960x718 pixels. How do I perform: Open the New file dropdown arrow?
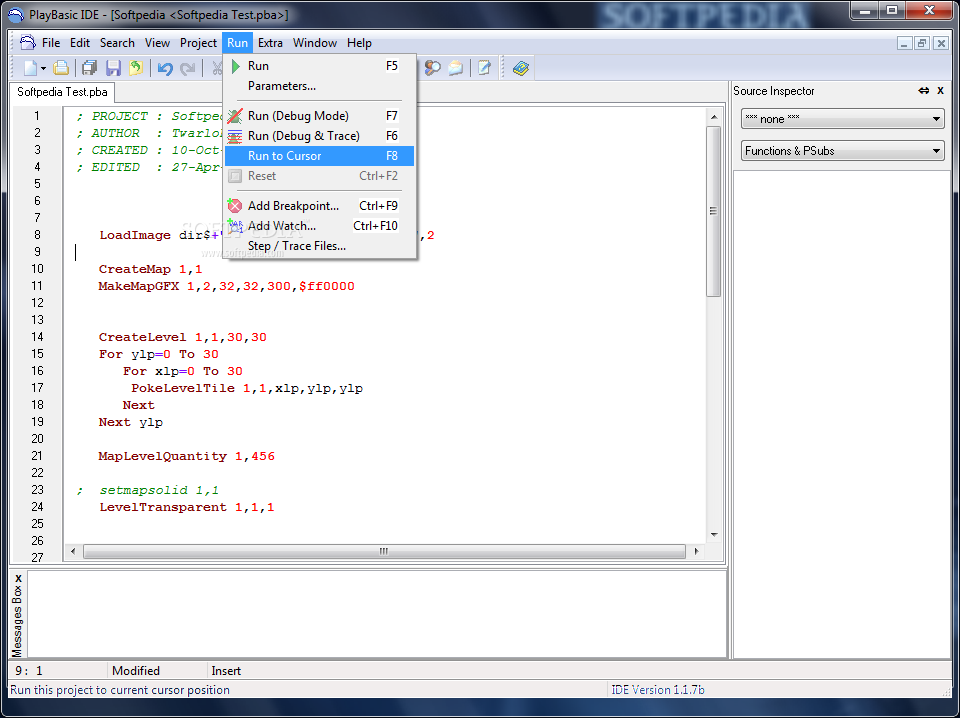pos(43,69)
